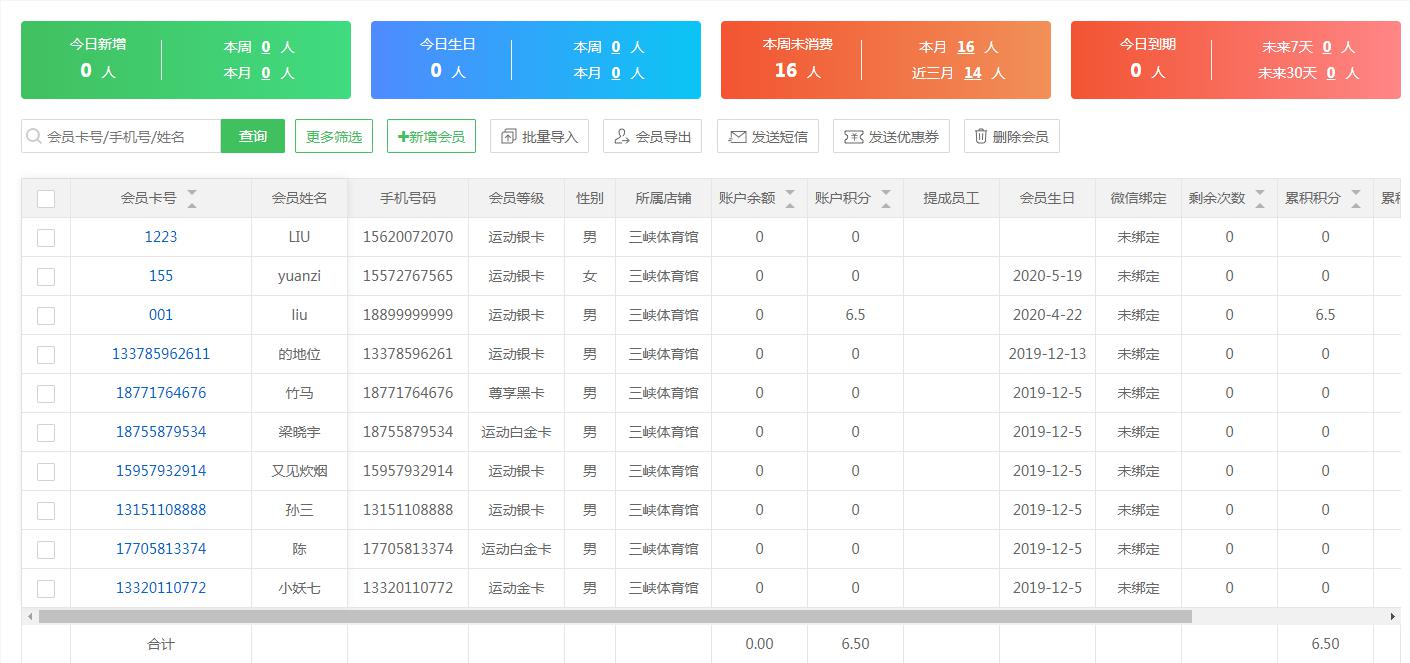Click the delete member trash icon

(x=981, y=136)
